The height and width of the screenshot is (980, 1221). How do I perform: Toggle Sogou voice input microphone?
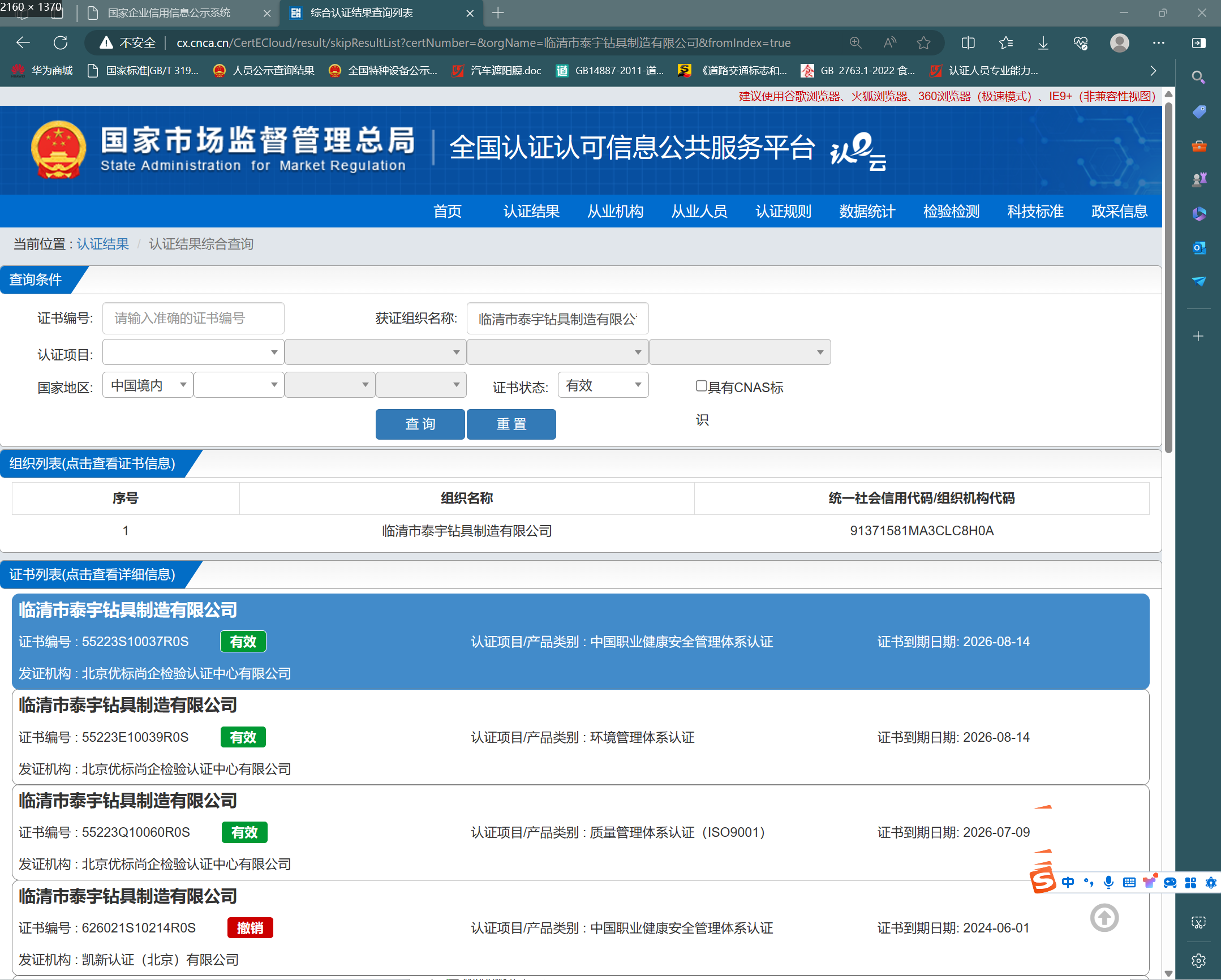click(x=1109, y=882)
